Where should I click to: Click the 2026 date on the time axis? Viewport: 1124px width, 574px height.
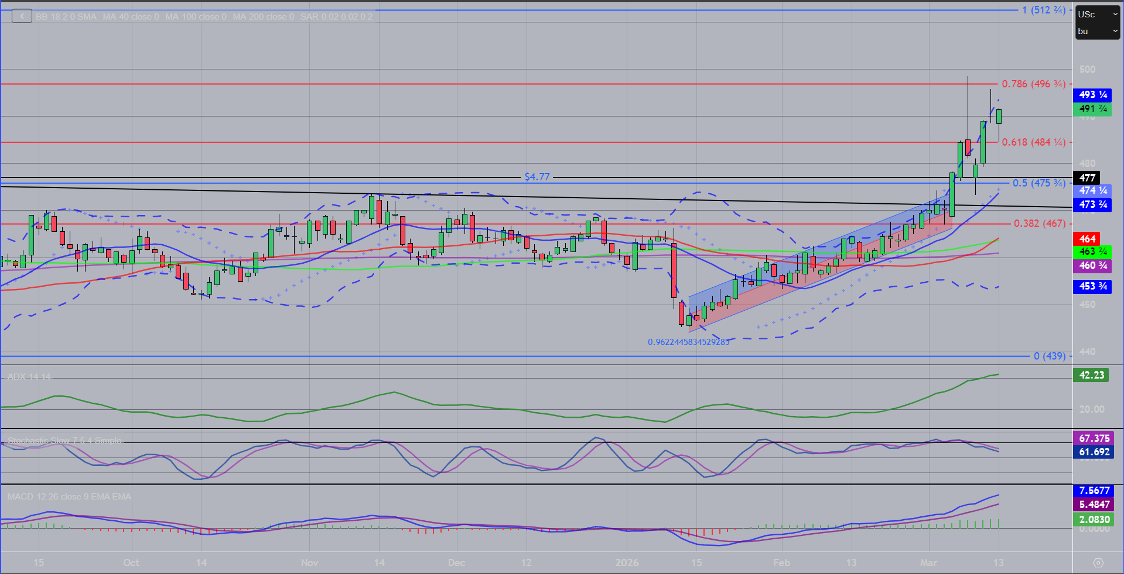click(626, 562)
